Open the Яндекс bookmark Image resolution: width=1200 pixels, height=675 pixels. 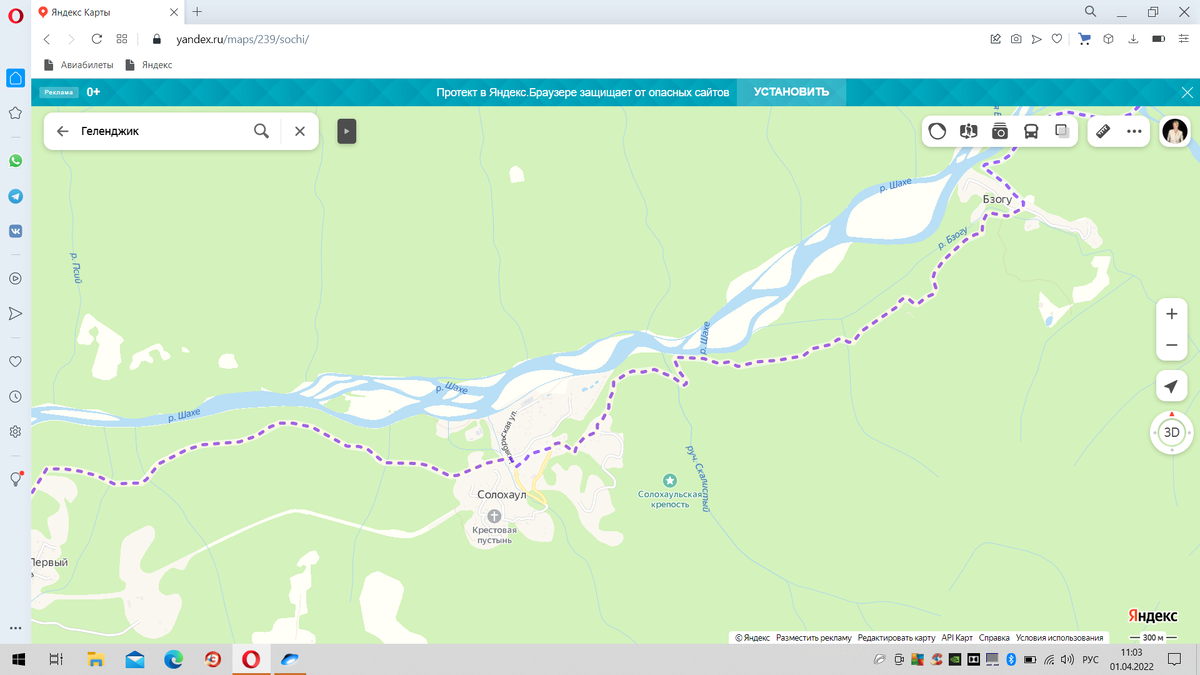click(149, 65)
